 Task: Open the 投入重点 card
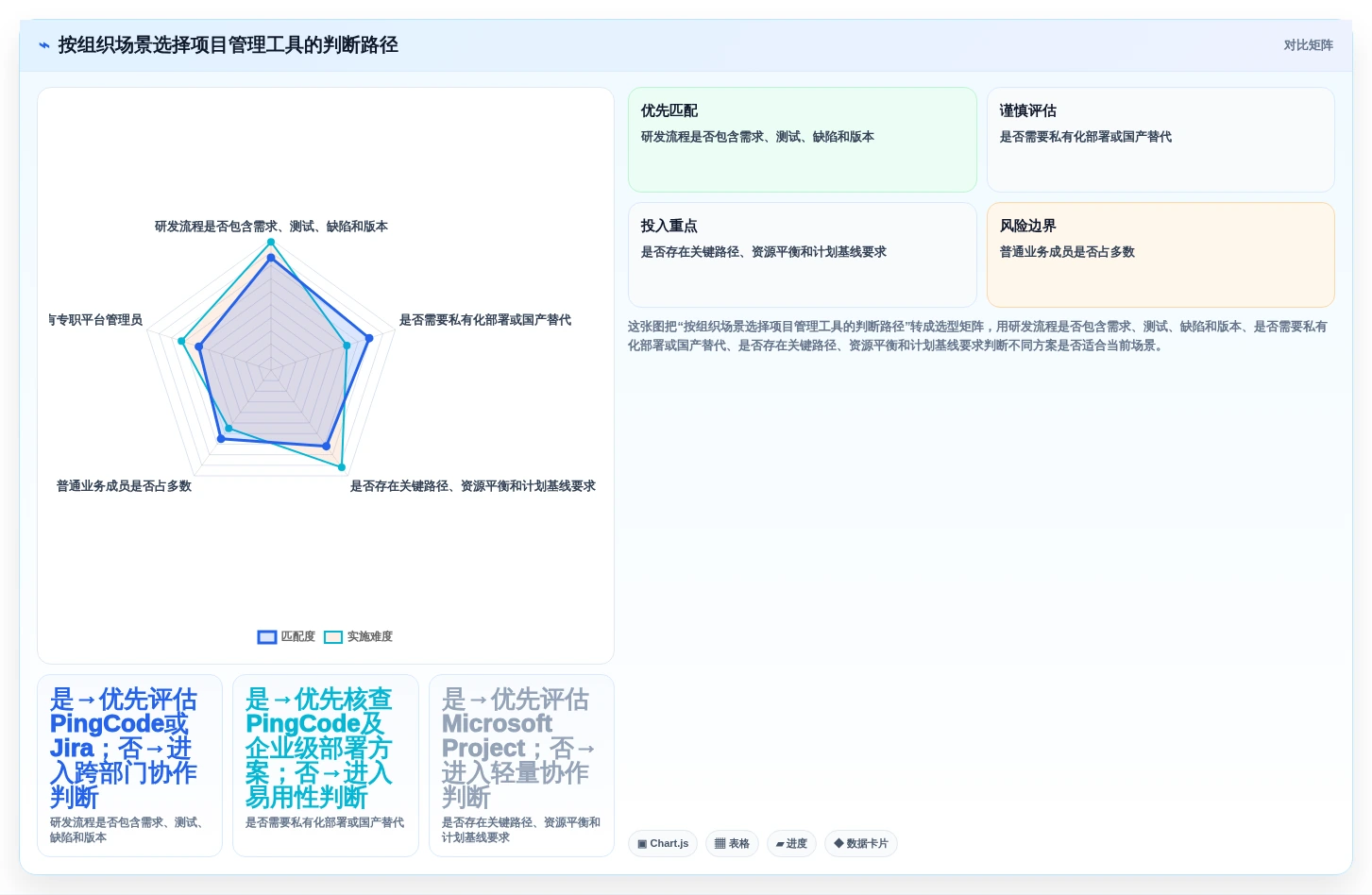tap(803, 255)
